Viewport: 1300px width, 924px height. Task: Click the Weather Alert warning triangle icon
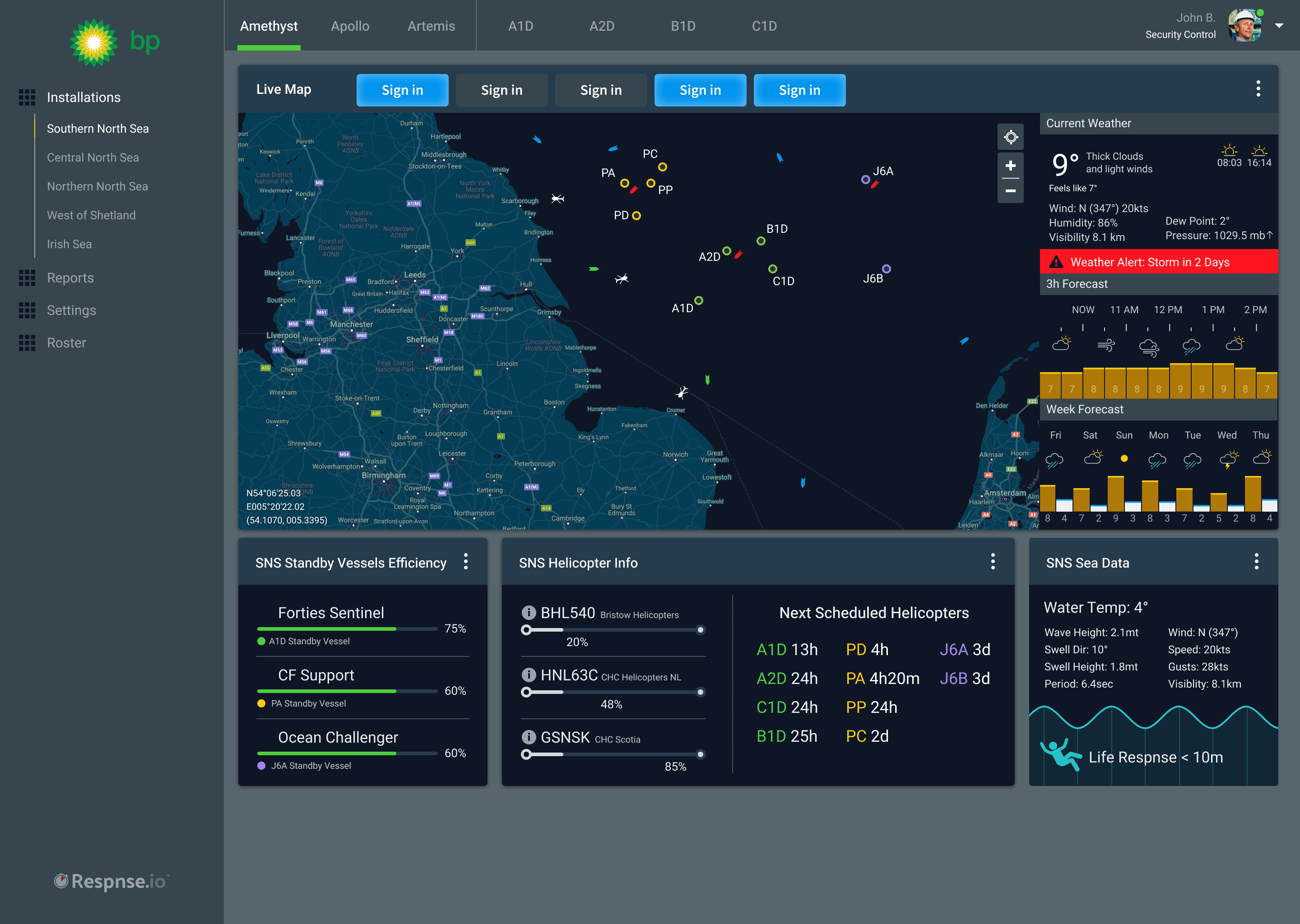[1056, 262]
